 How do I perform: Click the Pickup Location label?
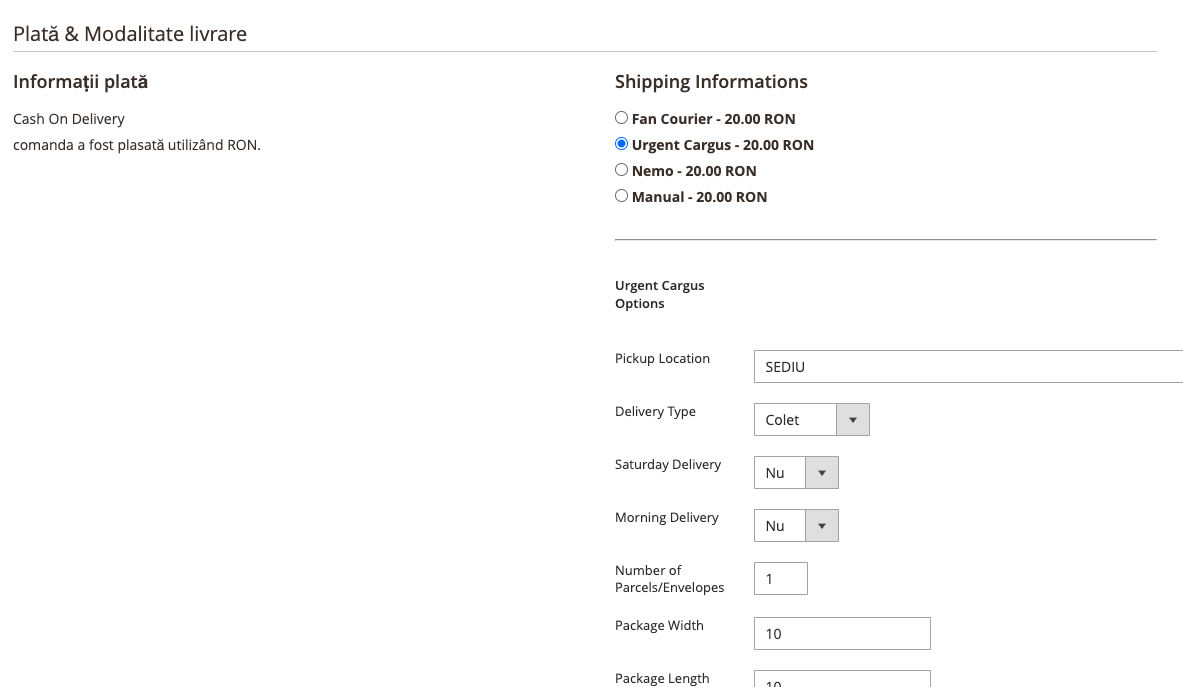[662, 358]
